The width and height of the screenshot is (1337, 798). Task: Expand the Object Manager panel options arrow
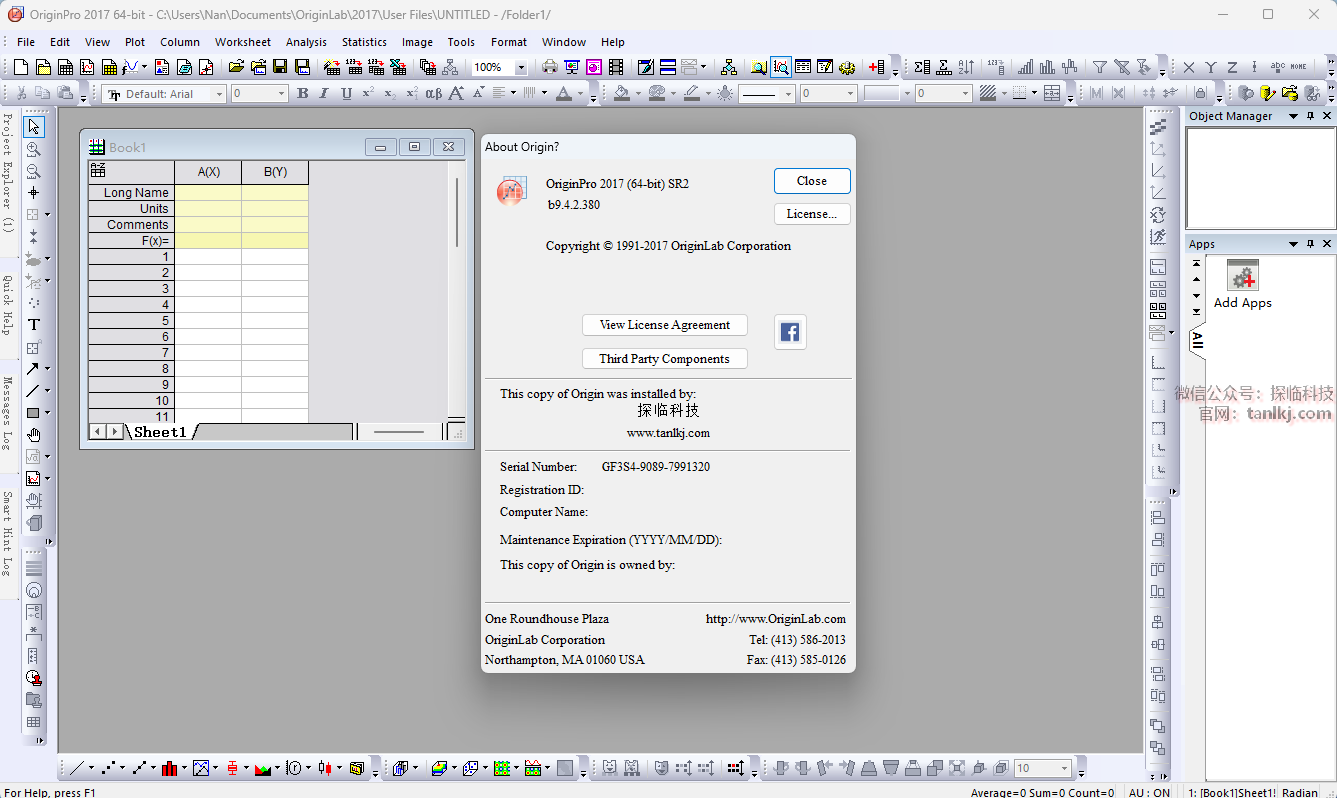[1293, 116]
